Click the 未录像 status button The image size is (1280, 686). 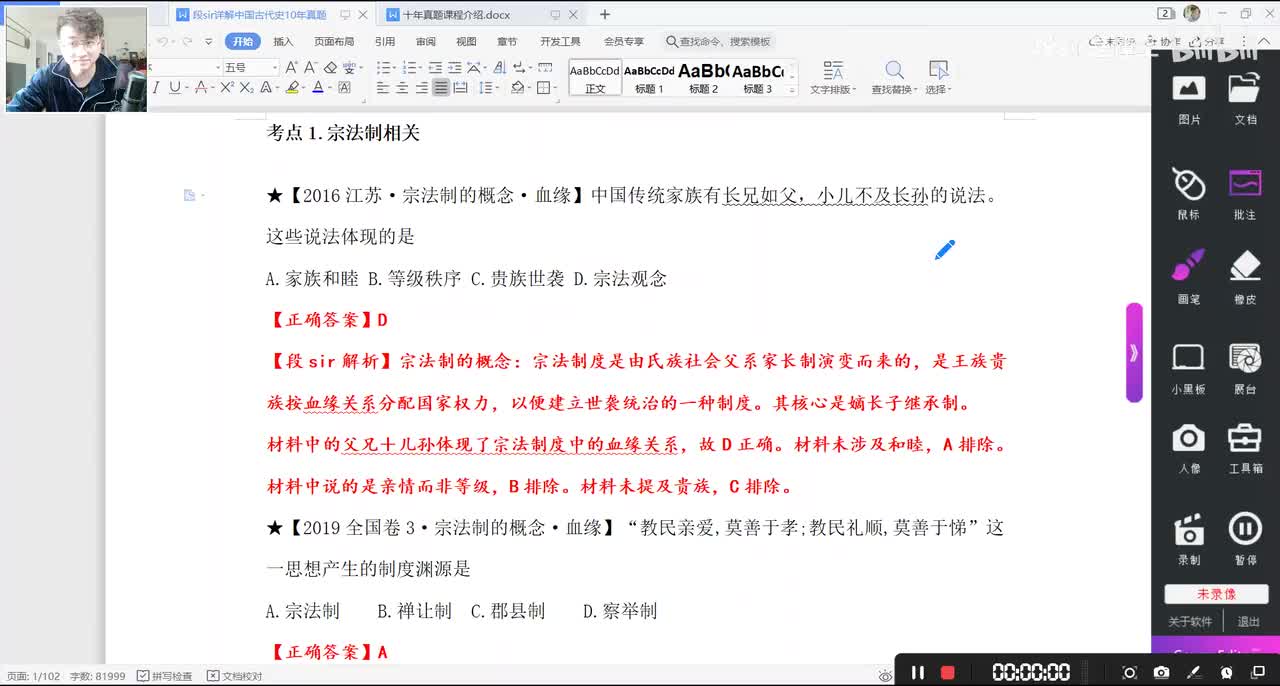(x=1216, y=594)
